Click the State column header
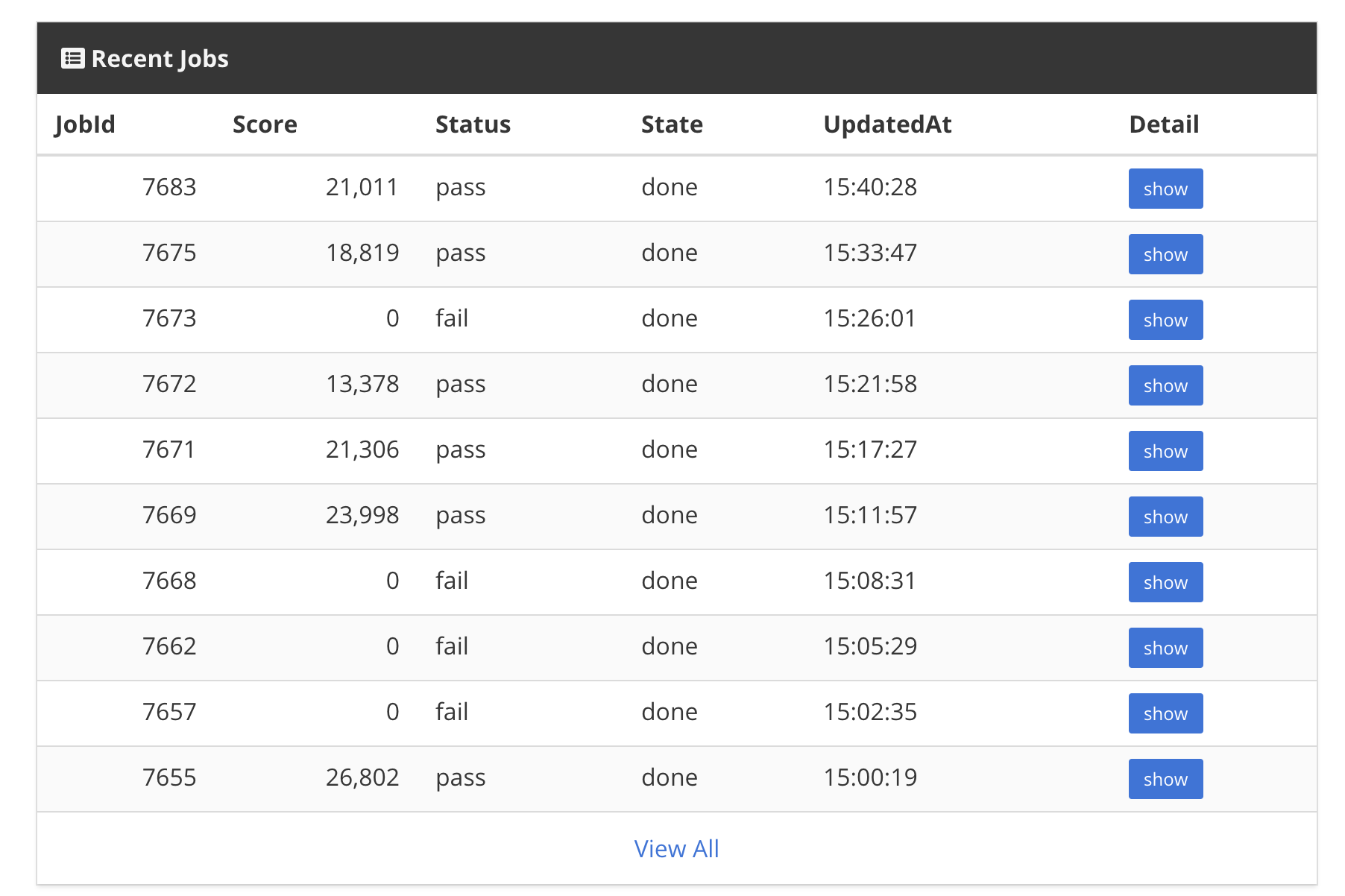 [x=672, y=124]
